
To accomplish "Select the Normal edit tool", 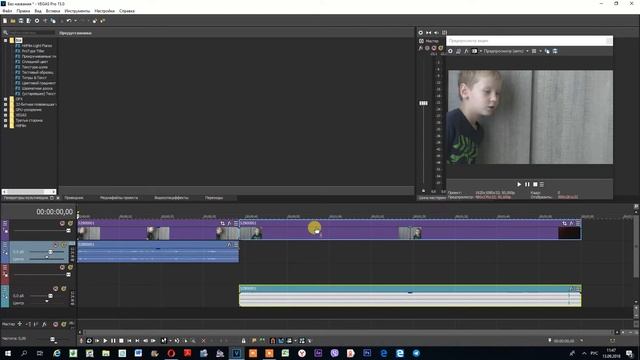I will [164, 341].
